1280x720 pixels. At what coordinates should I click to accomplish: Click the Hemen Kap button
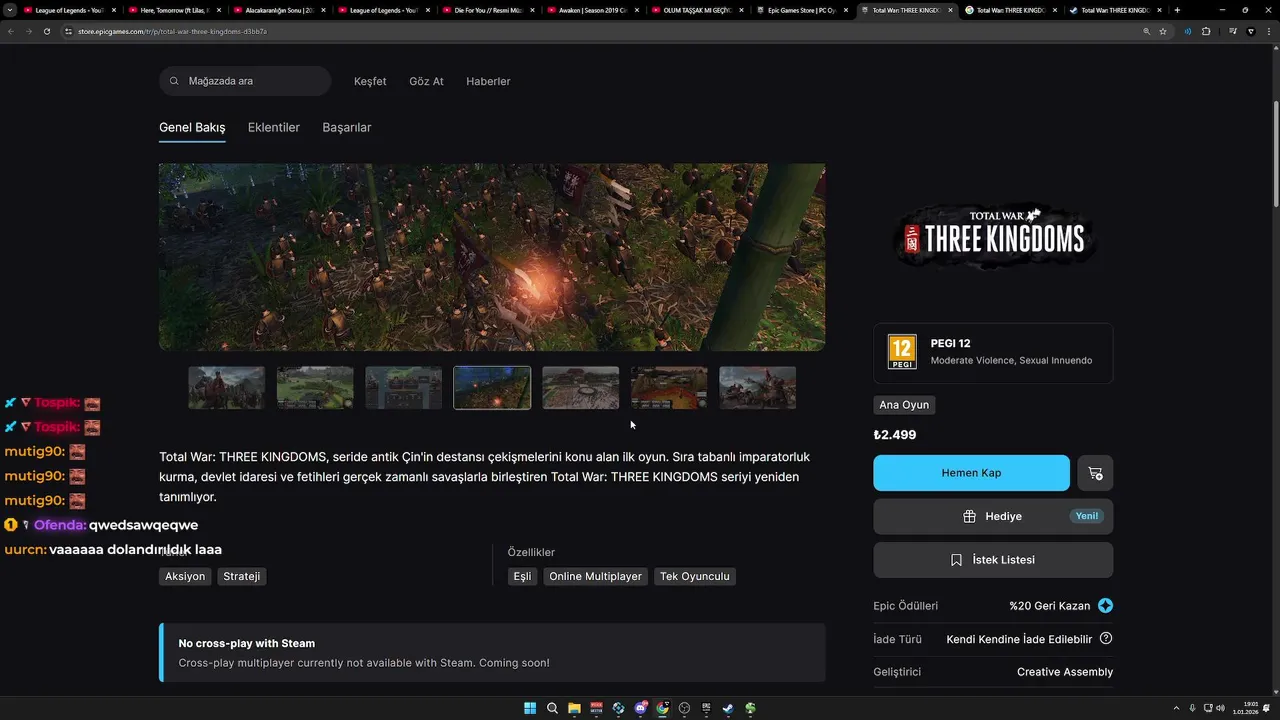click(x=971, y=473)
